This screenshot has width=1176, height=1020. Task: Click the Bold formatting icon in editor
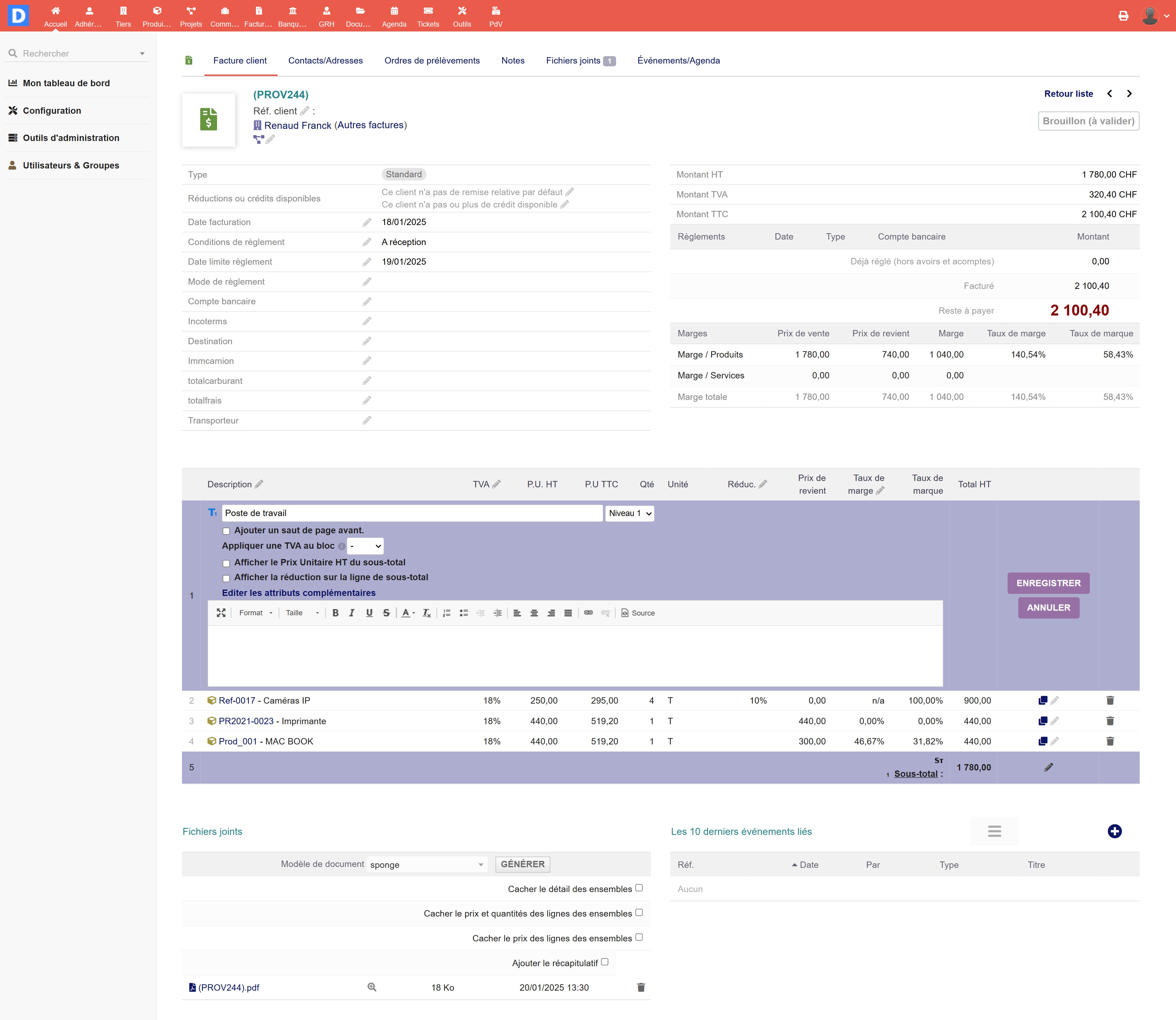pos(335,613)
